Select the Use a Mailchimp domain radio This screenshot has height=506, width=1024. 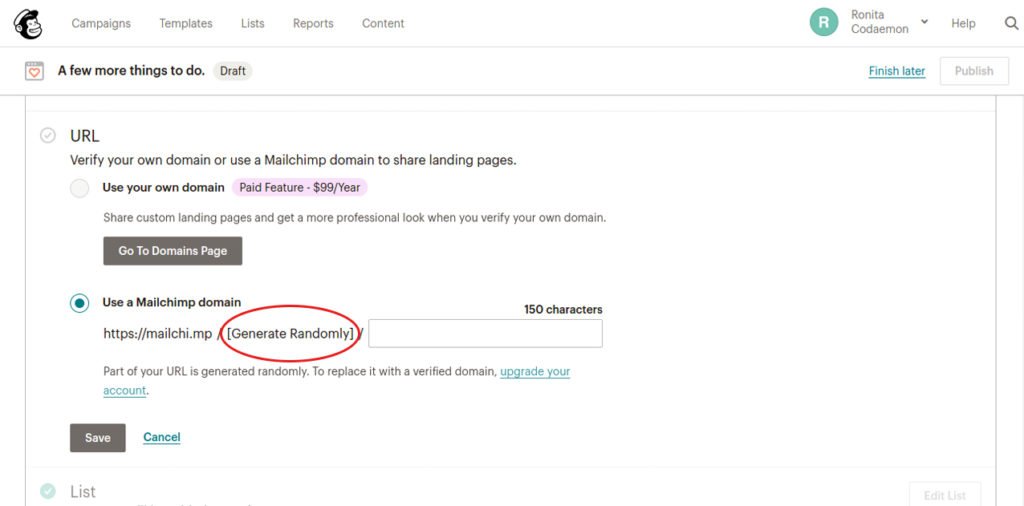80,304
